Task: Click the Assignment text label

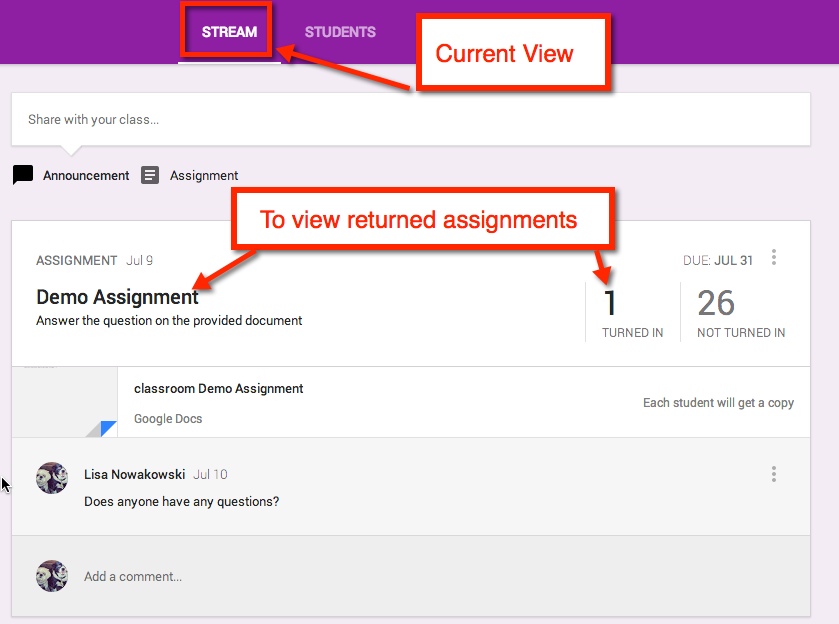Action: coord(204,175)
